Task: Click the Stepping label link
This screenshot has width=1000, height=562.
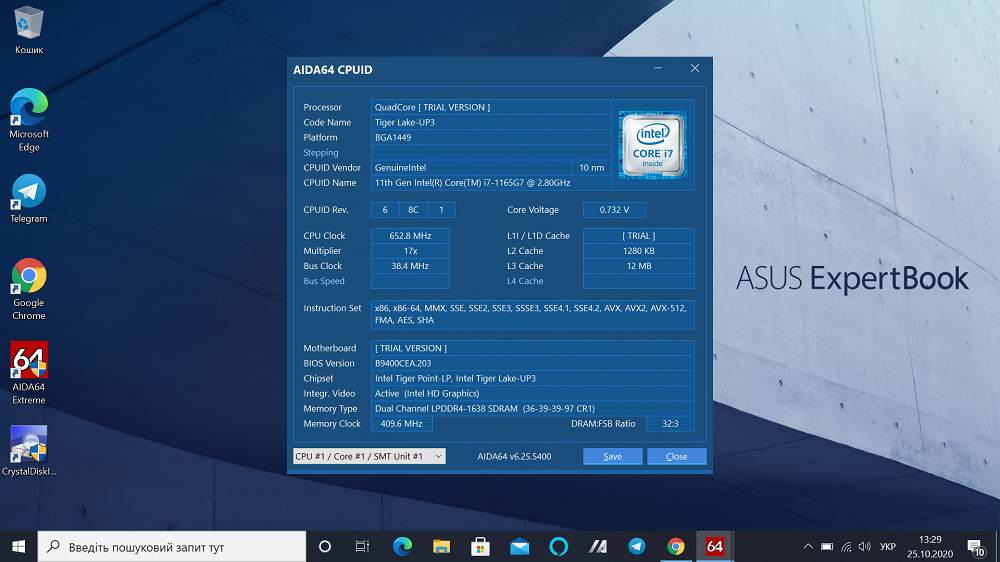Action: [x=321, y=152]
